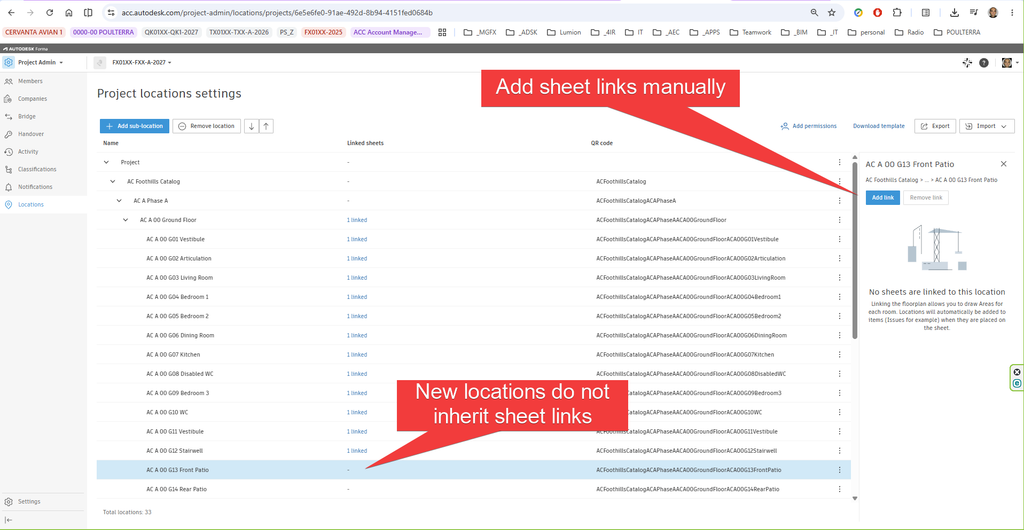Click the Remove location button

click(206, 126)
